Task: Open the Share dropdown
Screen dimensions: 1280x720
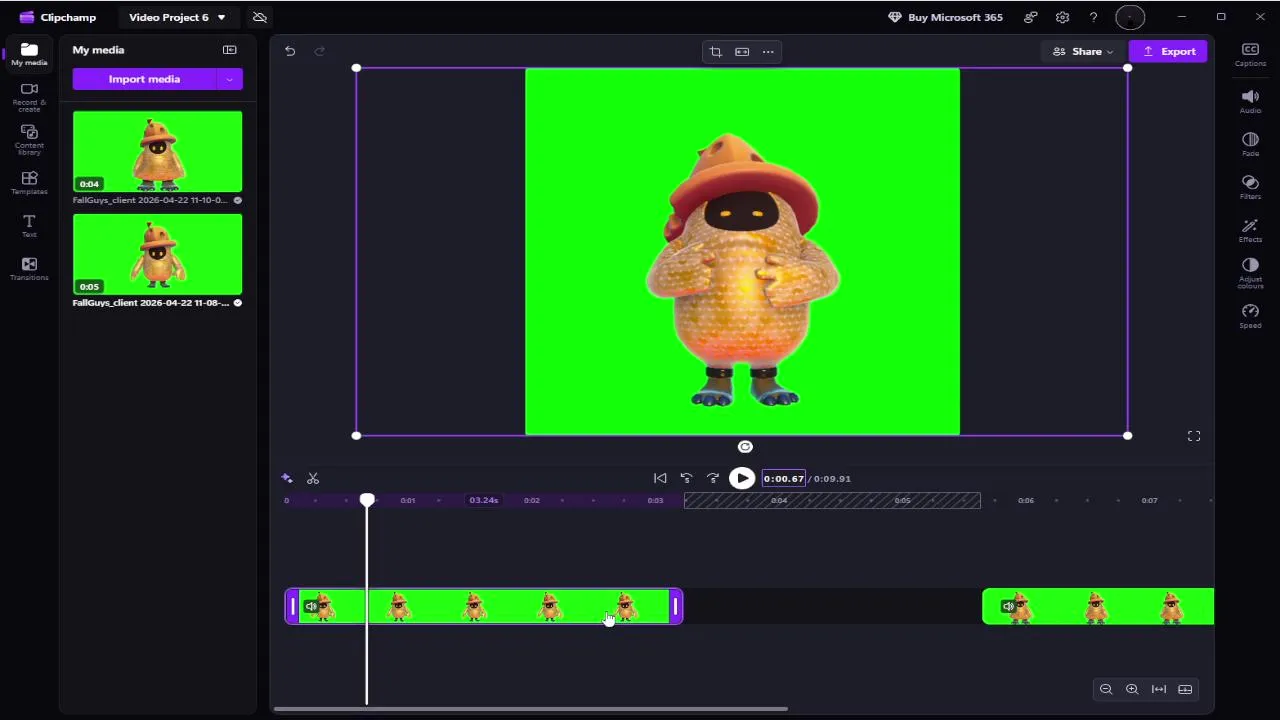Action: (1083, 51)
